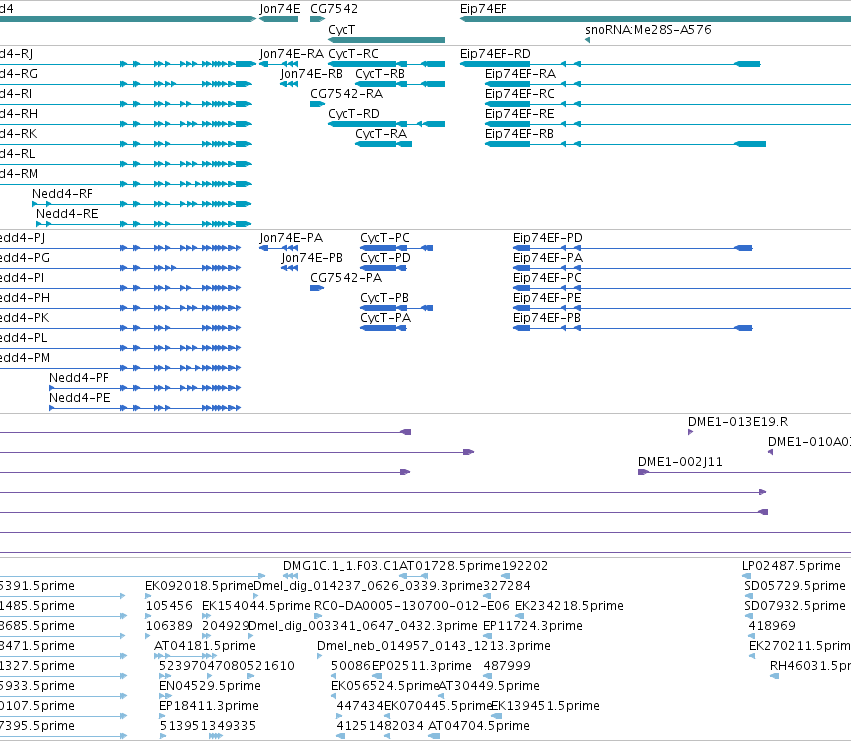Select transcript Eip74EF-RA
851x741 pixels.
520,74
